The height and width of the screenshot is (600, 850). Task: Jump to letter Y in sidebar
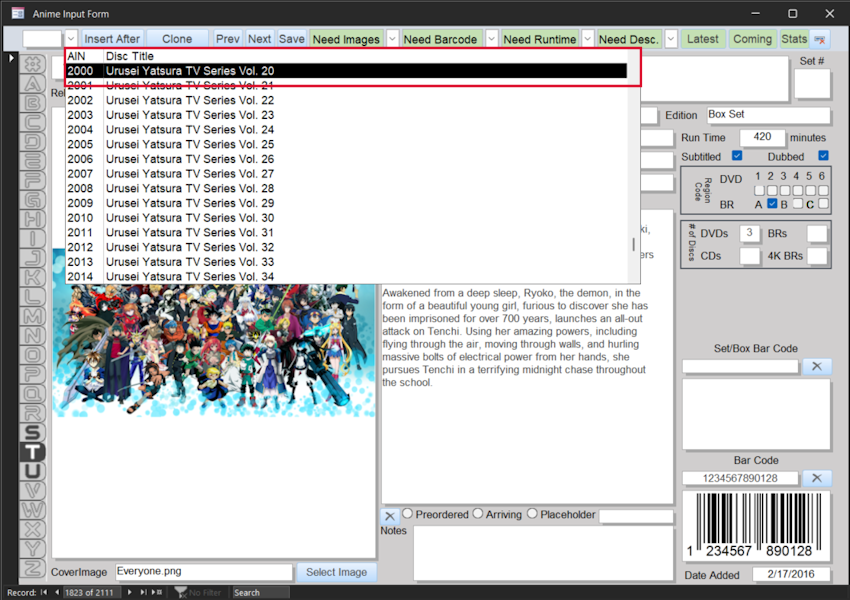coord(33,549)
